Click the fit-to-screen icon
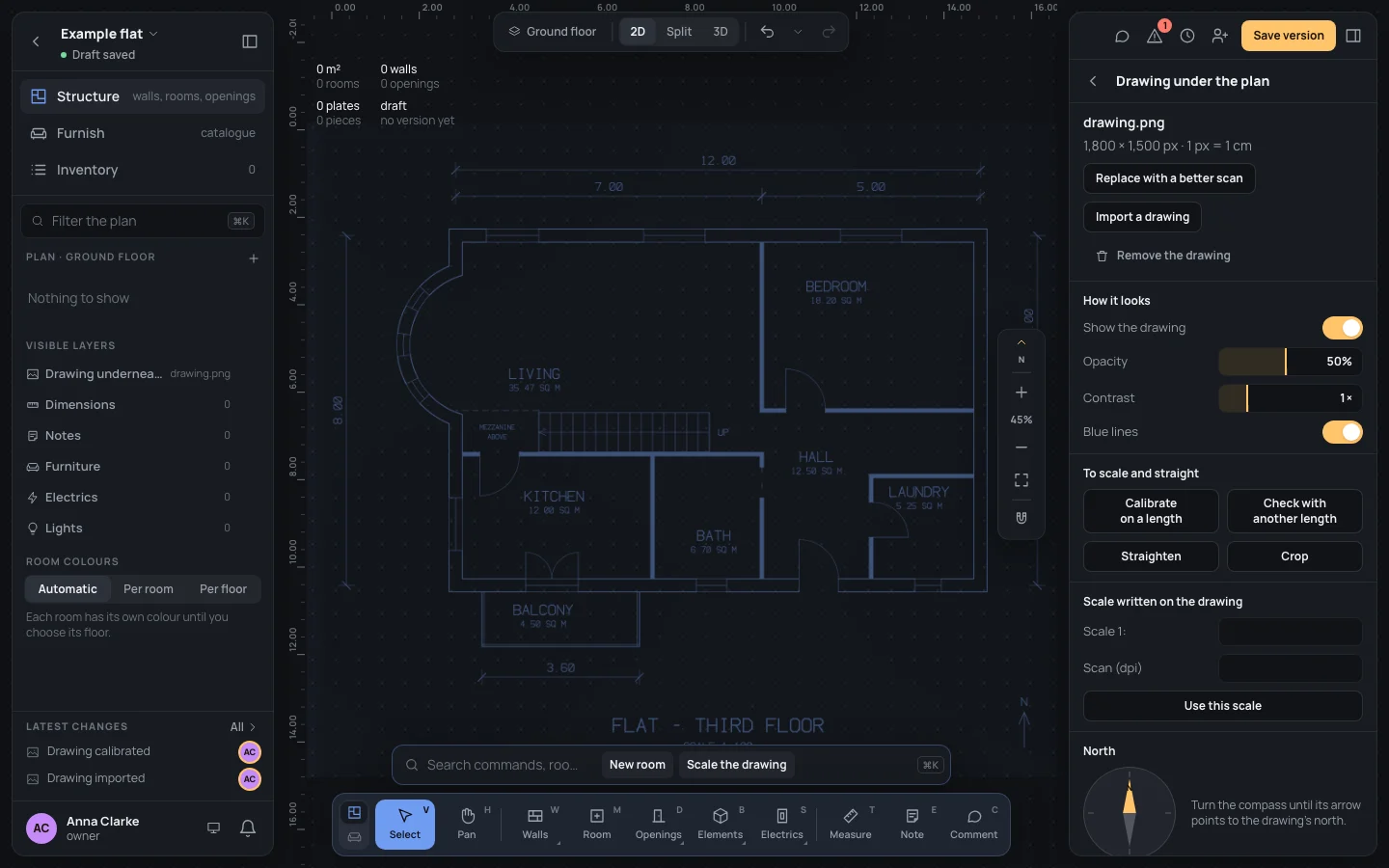The image size is (1389, 868). (x=1021, y=480)
